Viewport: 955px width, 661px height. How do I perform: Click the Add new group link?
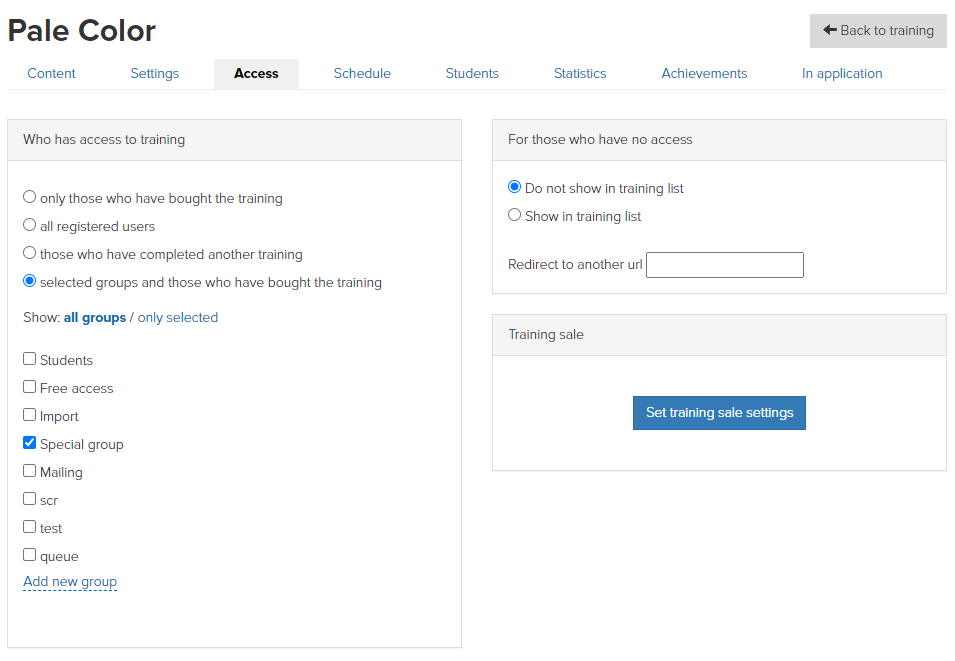[70, 582]
